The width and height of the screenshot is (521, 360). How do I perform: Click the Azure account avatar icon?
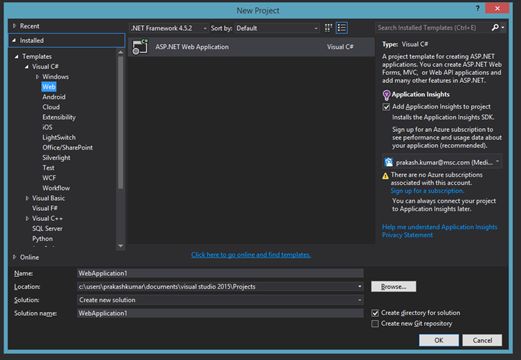pyautogui.click(x=389, y=162)
